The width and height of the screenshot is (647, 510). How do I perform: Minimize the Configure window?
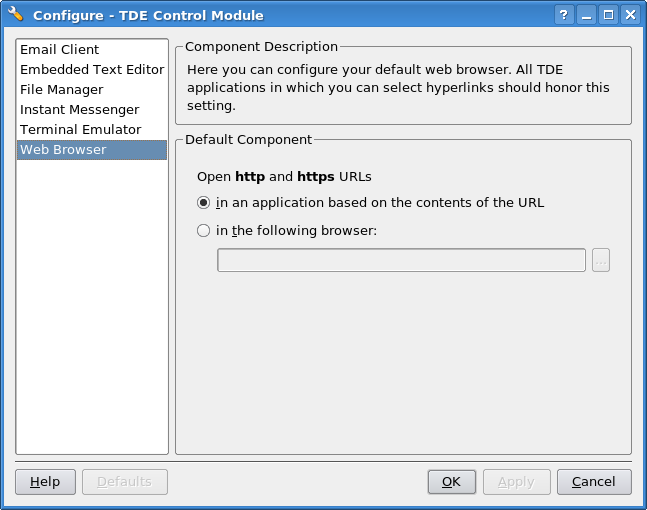[586, 15]
